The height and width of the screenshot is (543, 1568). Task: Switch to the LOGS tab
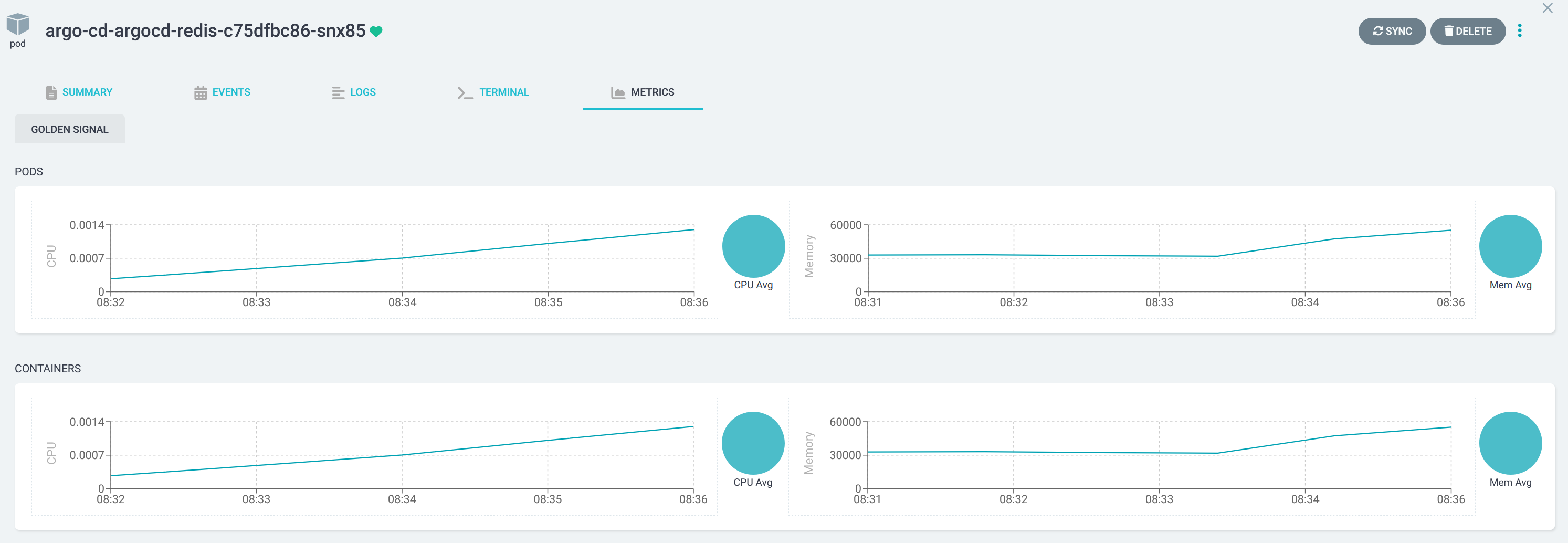[354, 92]
